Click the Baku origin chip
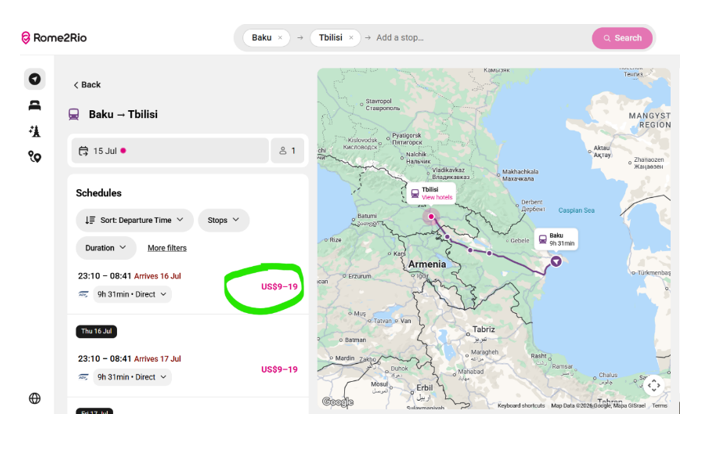Viewport: 712px width, 453px height. 266,38
